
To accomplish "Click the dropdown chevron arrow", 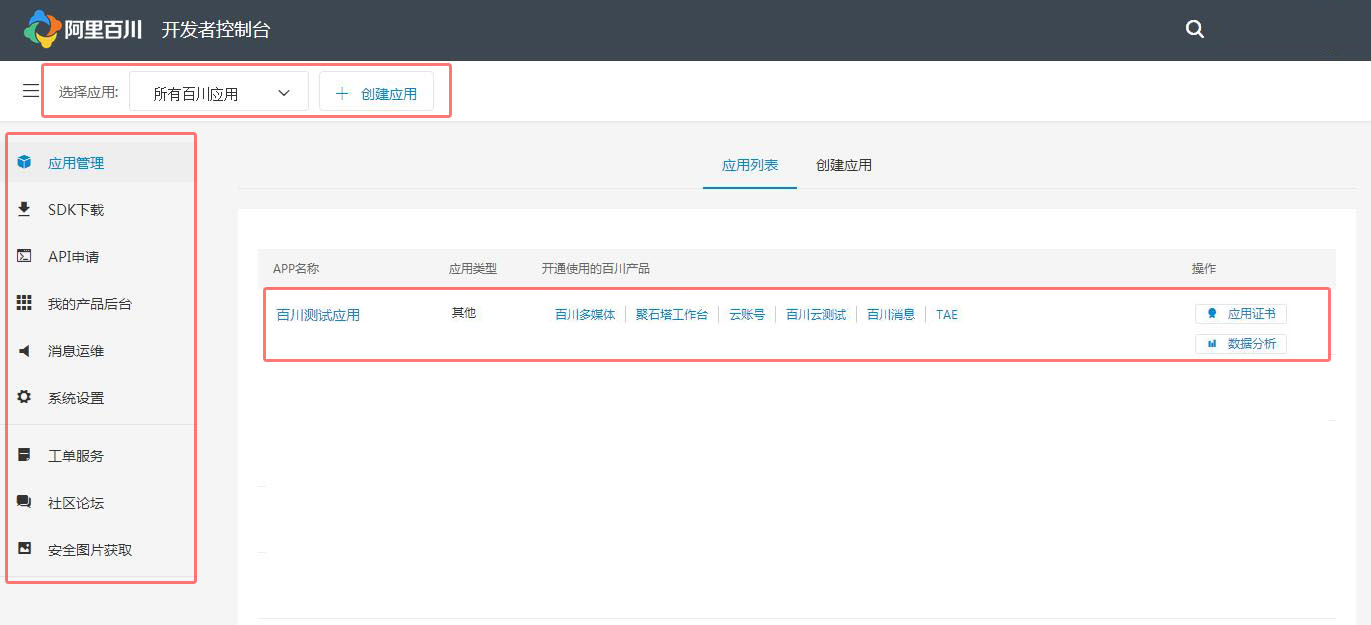I will (284, 93).
